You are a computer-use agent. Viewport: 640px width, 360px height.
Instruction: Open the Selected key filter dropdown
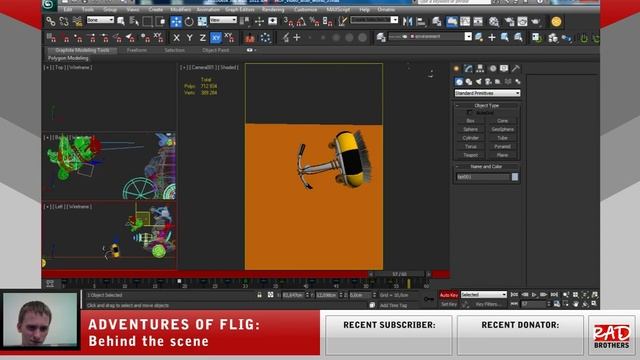483,294
